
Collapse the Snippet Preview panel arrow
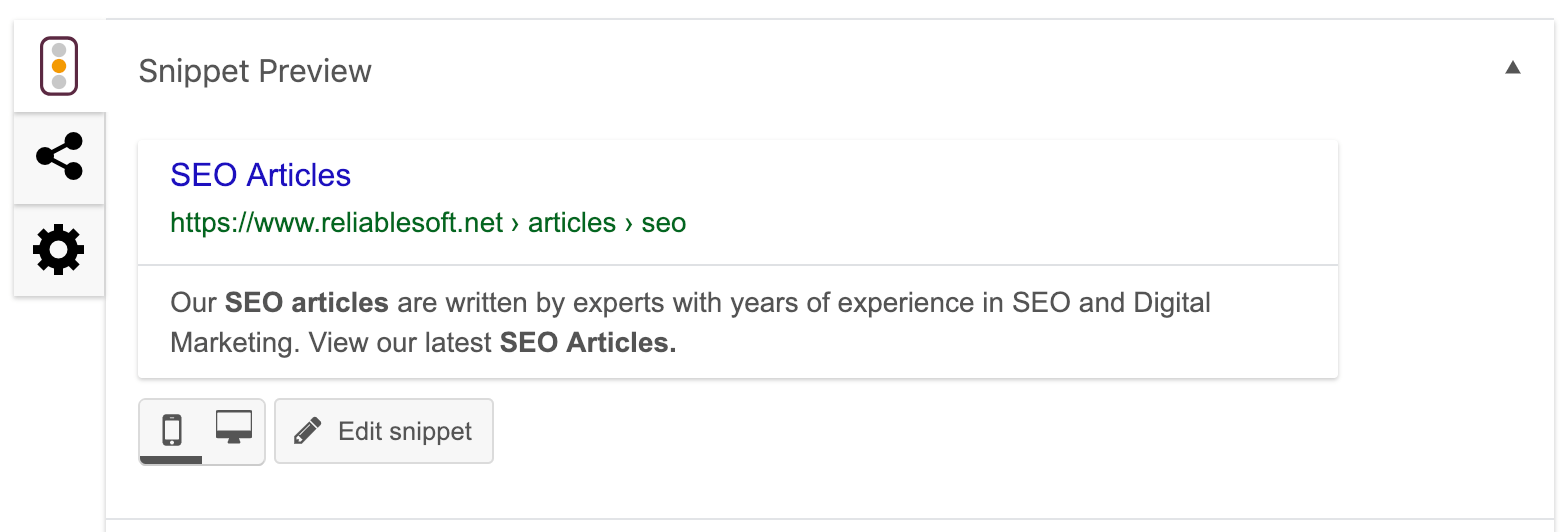point(1513,68)
